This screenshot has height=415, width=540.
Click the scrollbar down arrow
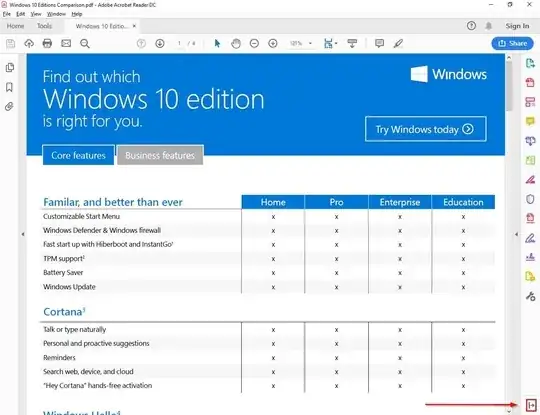(x=509, y=411)
